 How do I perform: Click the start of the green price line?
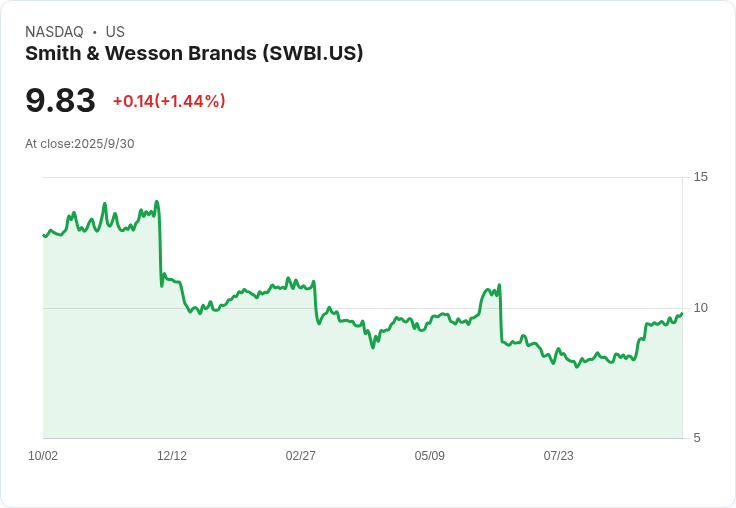(x=43, y=235)
